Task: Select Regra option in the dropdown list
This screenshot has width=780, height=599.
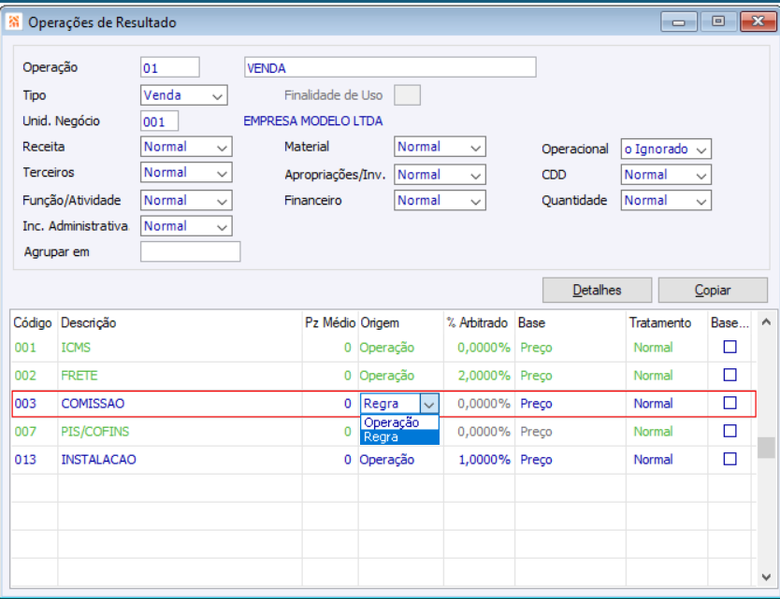Action: pyautogui.click(x=399, y=437)
